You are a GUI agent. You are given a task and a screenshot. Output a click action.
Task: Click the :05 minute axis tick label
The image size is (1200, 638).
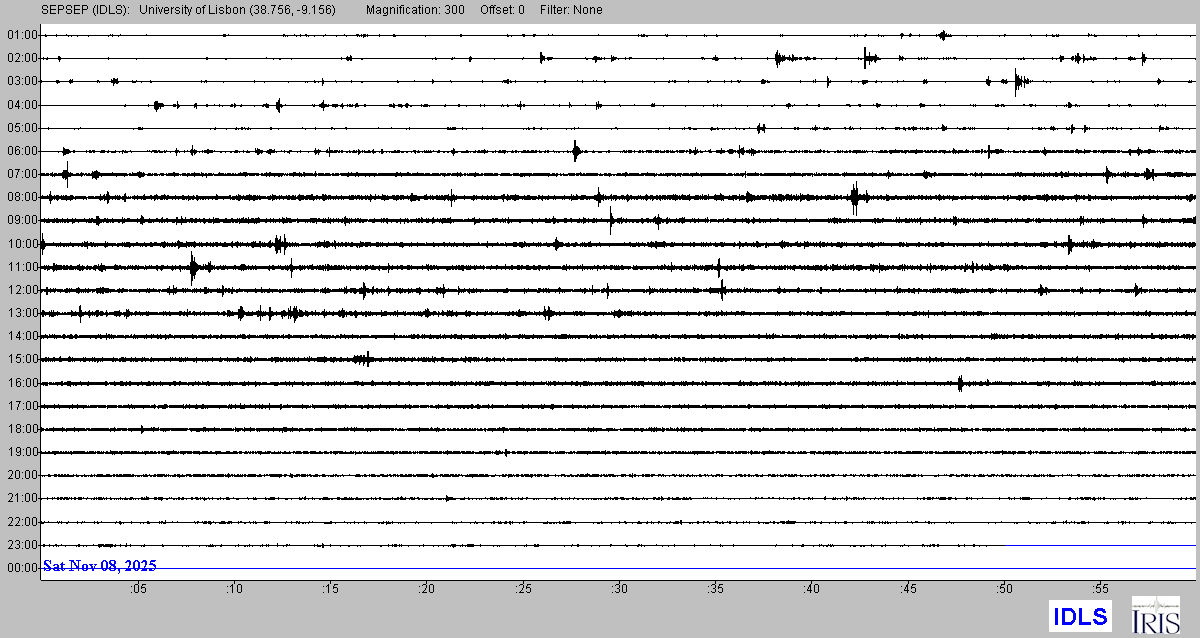tap(138, 589)
